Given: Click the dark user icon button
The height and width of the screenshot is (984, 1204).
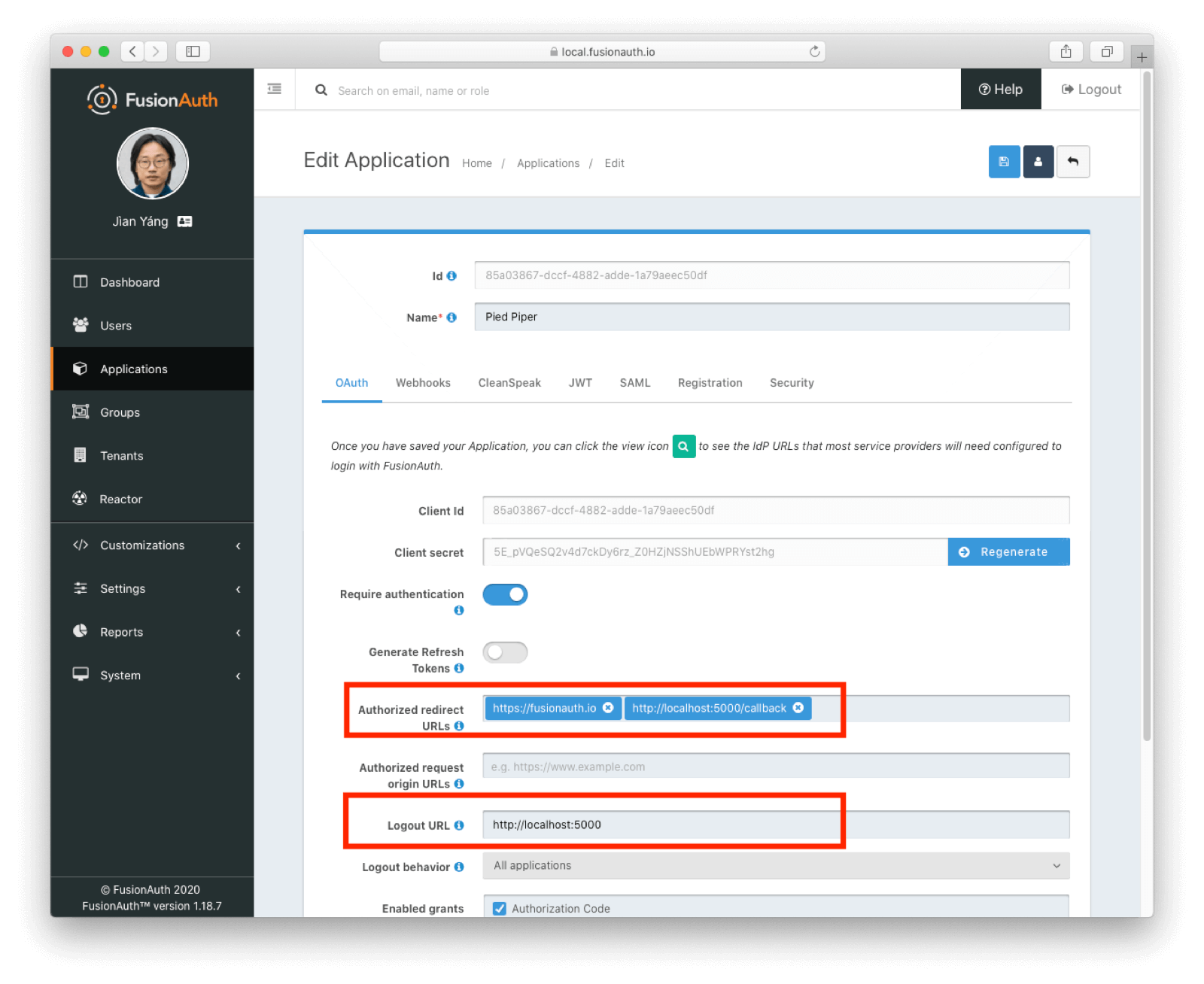Looking at the screenshot, I should pos(1038,162).
